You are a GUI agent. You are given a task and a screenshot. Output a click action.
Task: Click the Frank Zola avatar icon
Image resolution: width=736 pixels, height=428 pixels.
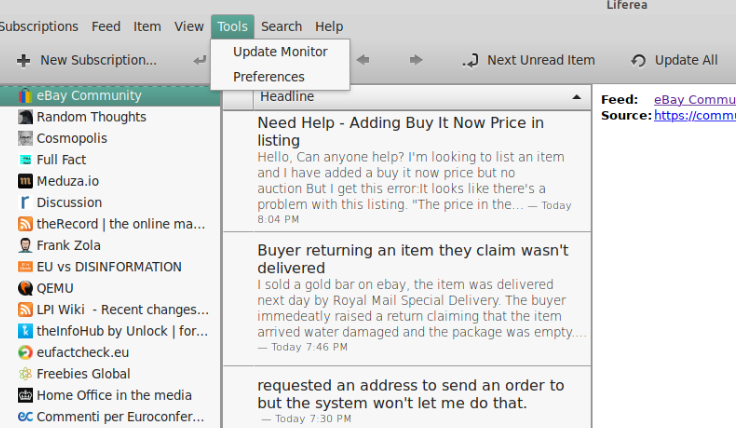(26, 245)
